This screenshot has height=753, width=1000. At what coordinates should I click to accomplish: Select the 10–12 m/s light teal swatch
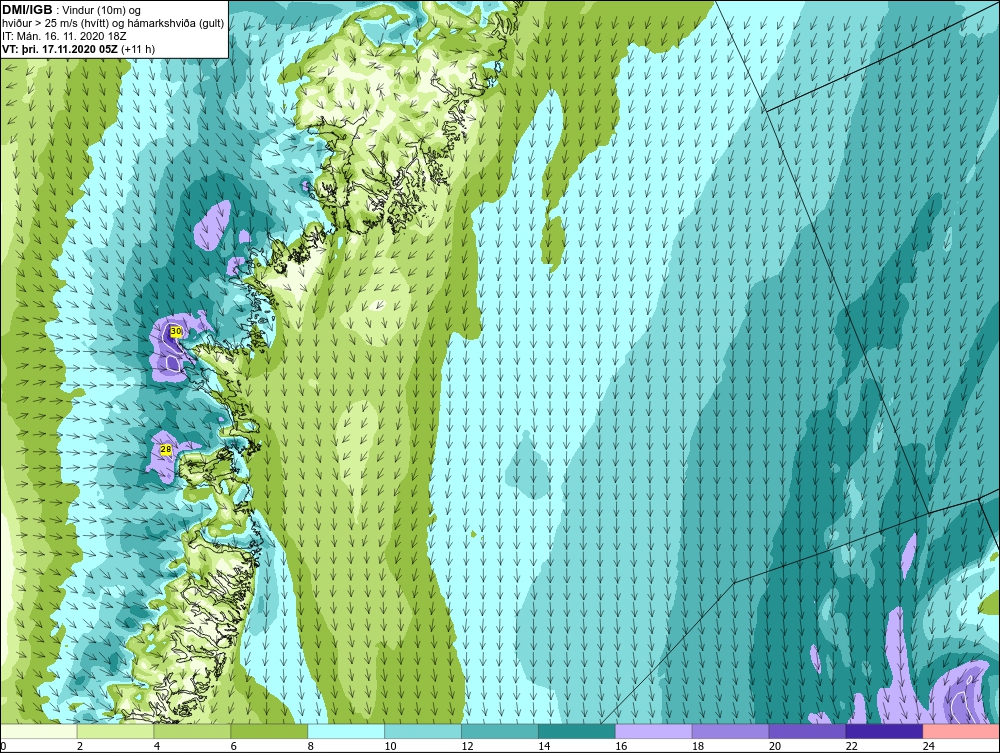(x=423, y=731)
